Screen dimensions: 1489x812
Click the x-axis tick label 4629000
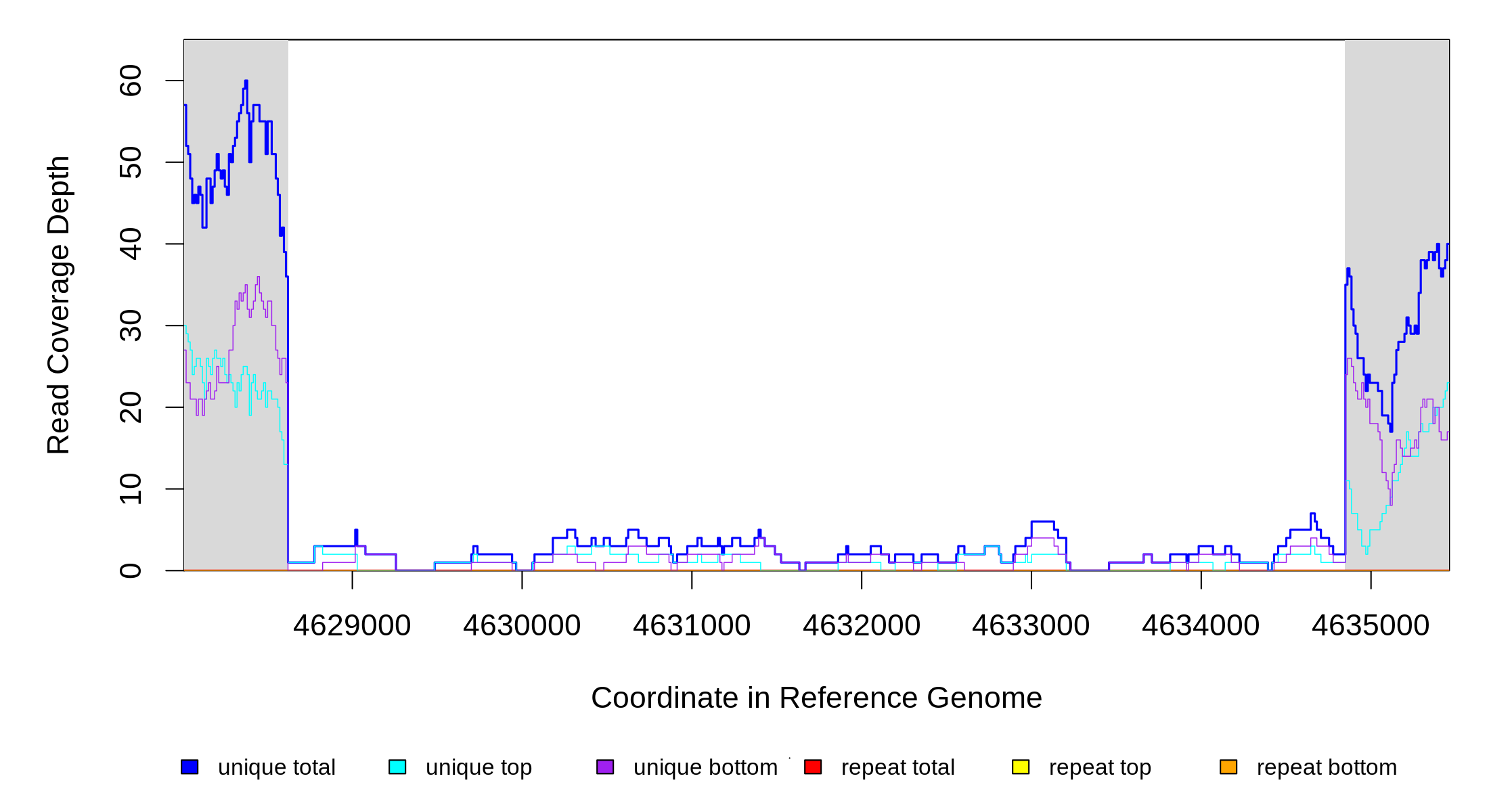click(352, 625)
